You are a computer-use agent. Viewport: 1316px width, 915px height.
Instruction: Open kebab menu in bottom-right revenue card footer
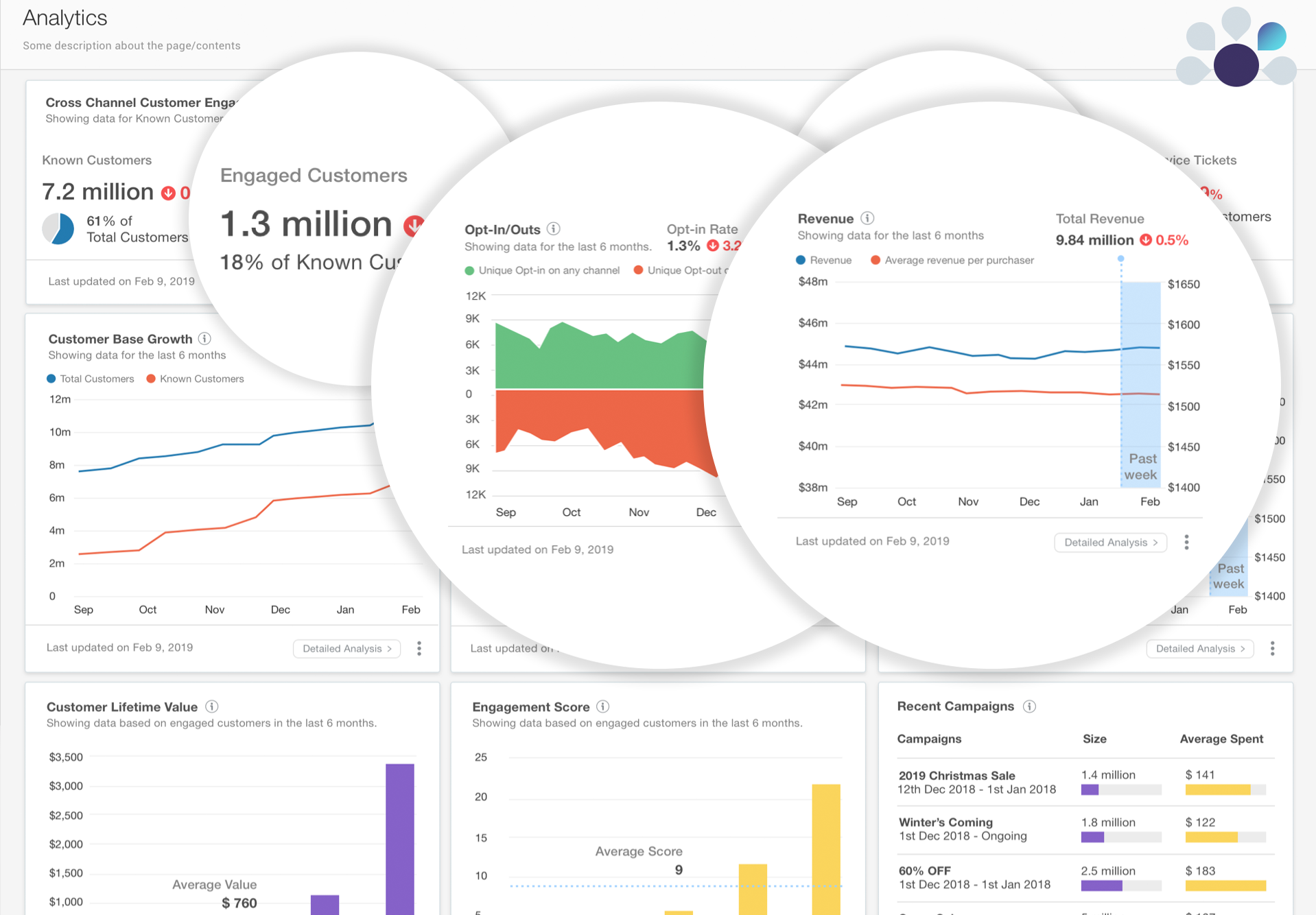click(1272, 648)
